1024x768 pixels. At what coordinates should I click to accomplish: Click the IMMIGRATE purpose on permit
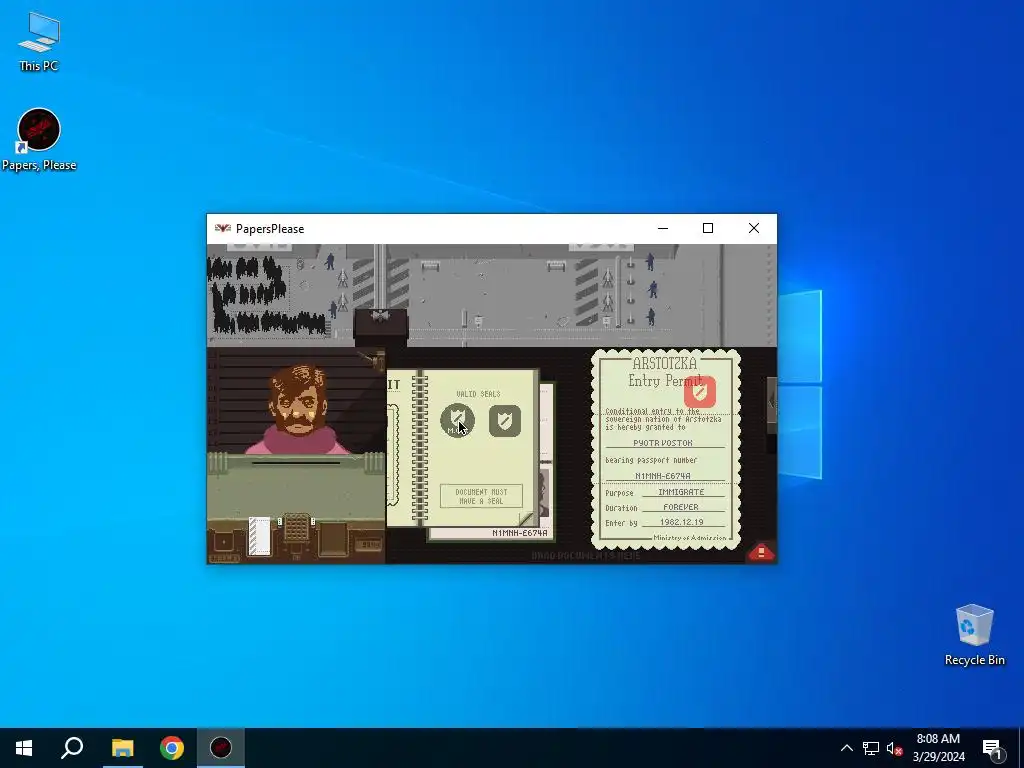[x=681, y=492]
